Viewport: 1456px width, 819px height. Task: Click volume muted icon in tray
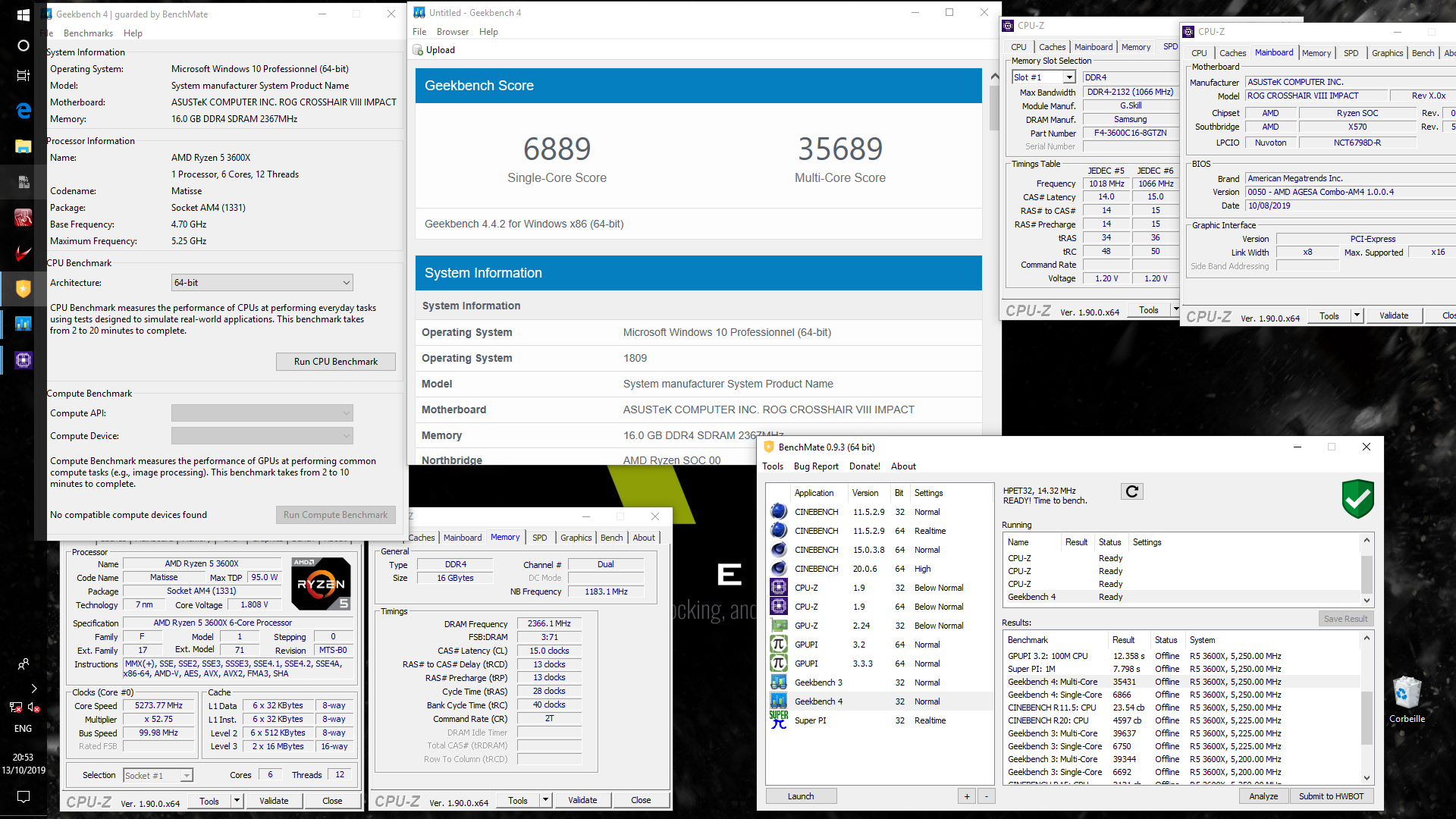(x=33, y=707)
